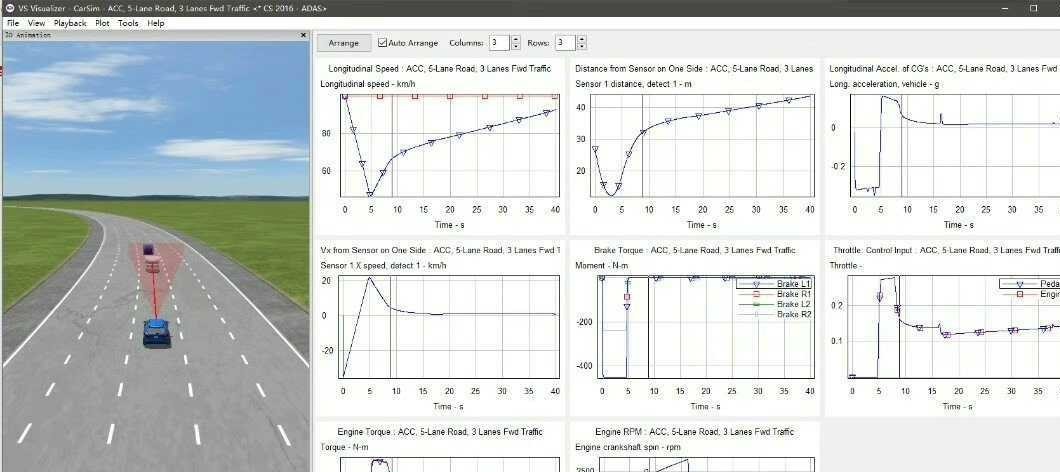Select the Brake R1 legend entry

775,294
